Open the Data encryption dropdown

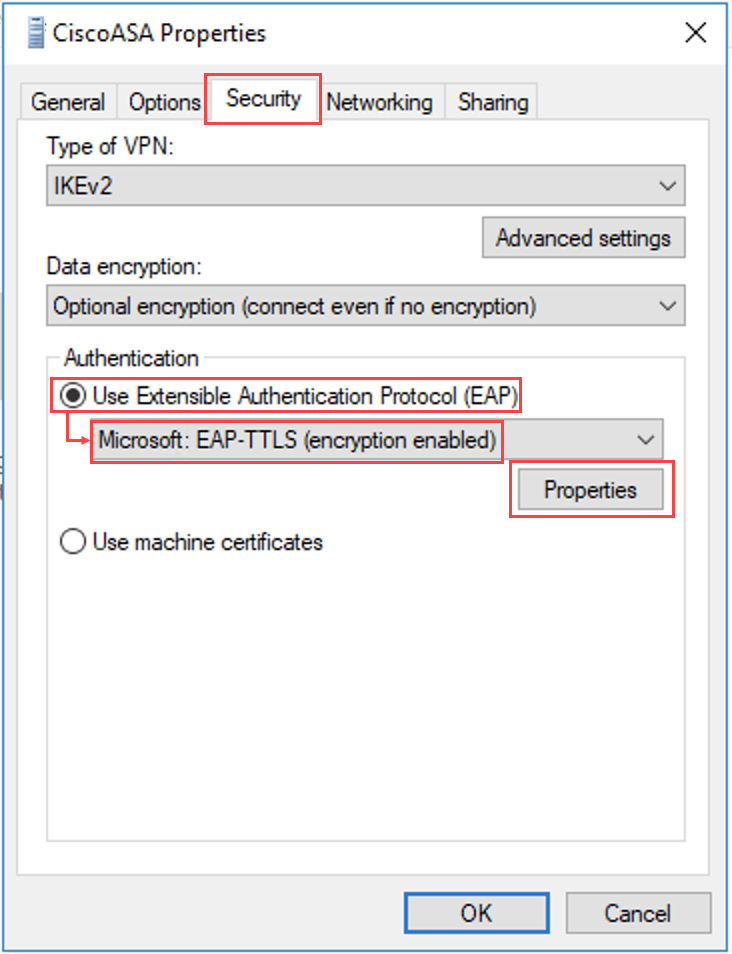coord(366,306)
